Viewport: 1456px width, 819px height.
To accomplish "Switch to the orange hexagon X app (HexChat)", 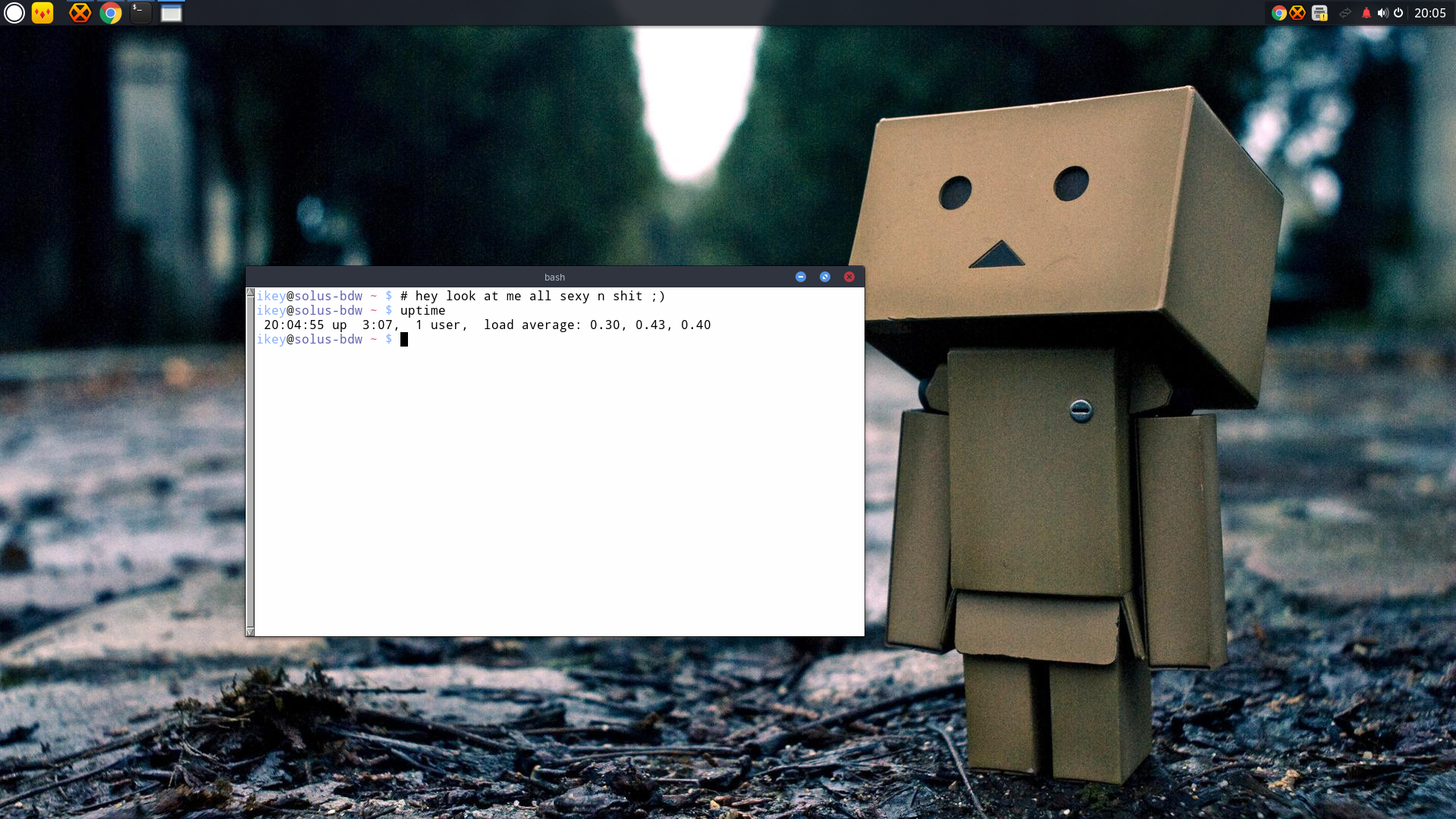I will [80, 13].
